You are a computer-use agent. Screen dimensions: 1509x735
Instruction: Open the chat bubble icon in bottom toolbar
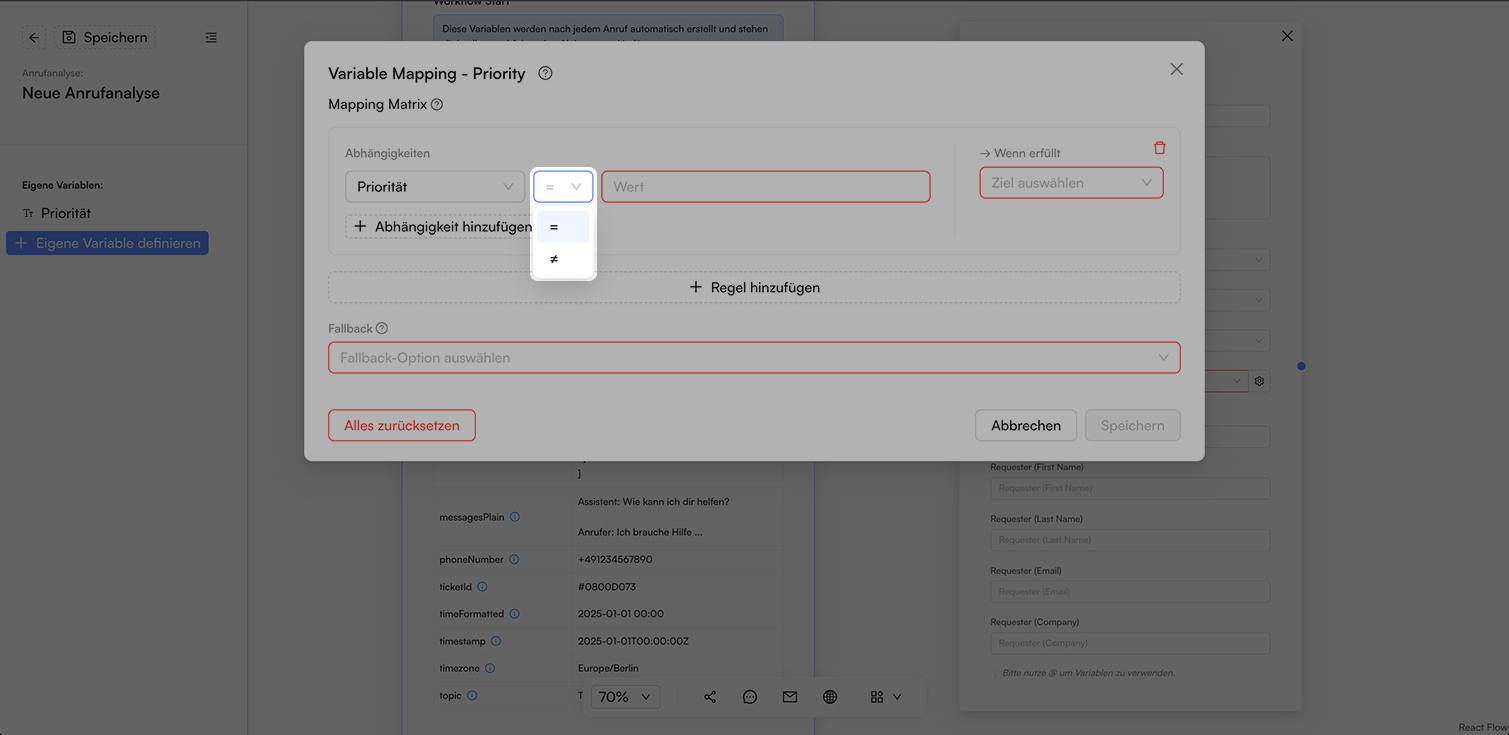pyautogui.click(x=750, y=697)
